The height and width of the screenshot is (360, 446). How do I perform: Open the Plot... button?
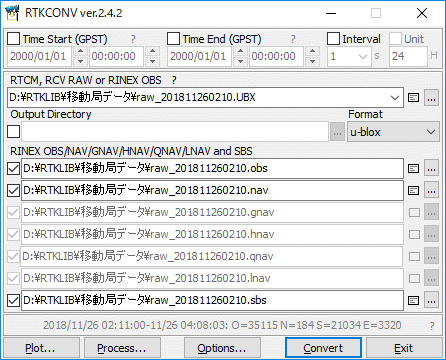click(41, 348)
